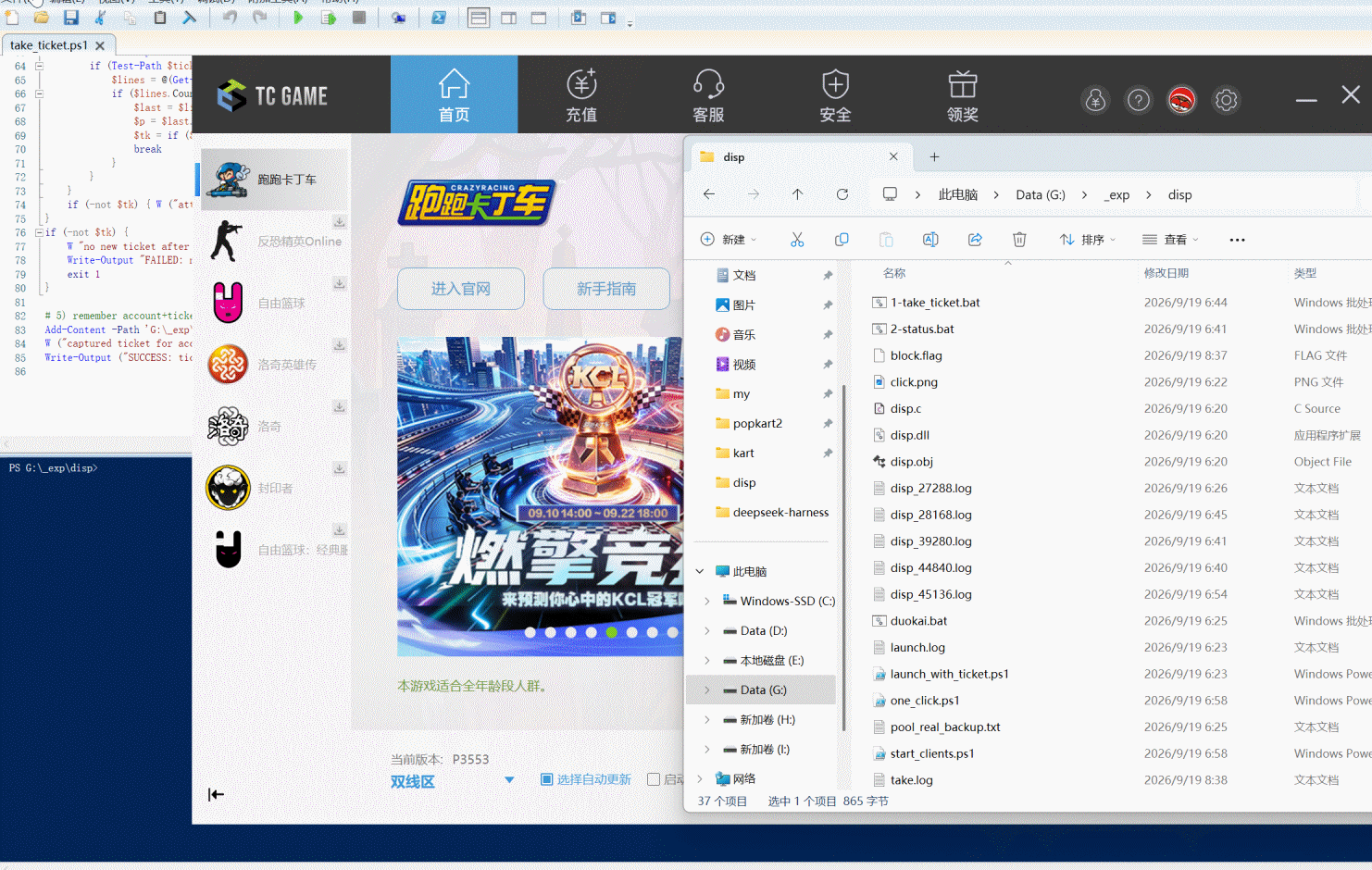Screen dimensions: 1372x870
Task: Click the money bag icon in TC Game header
Action: coord(1095,100)
